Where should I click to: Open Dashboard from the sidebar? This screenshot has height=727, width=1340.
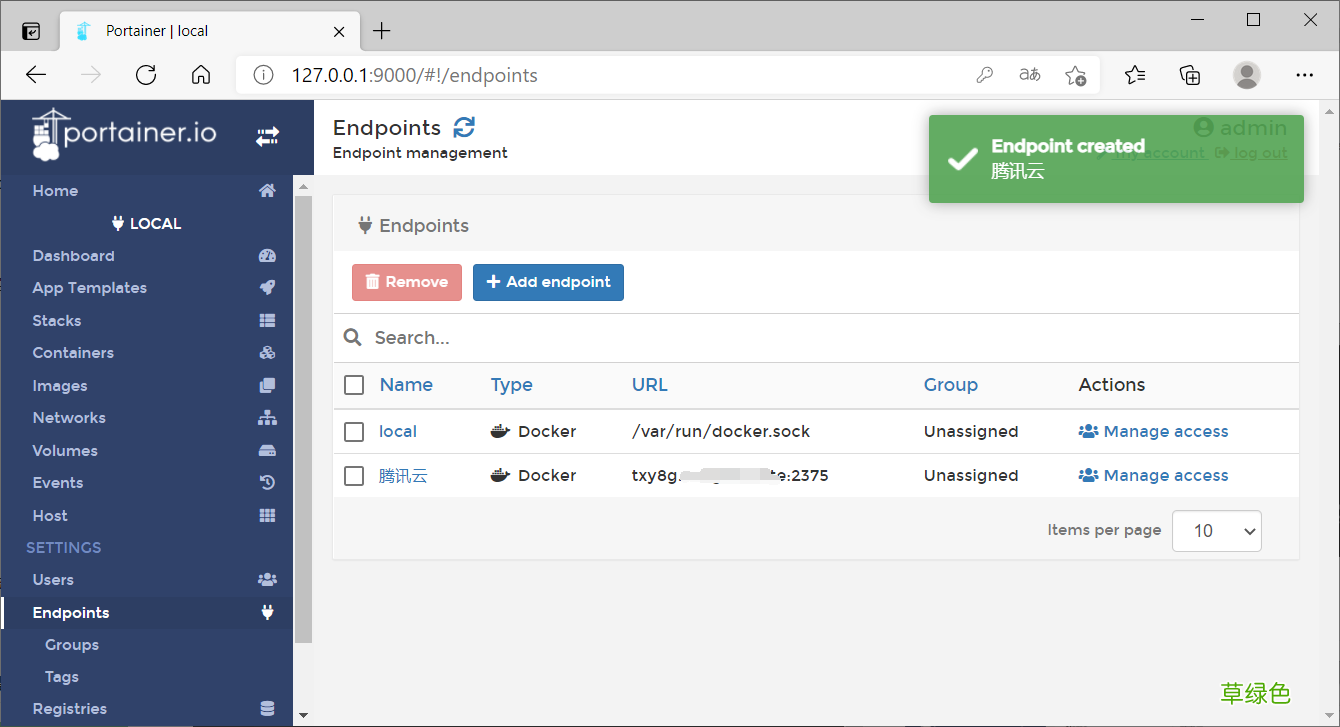(x=73, y=255)
